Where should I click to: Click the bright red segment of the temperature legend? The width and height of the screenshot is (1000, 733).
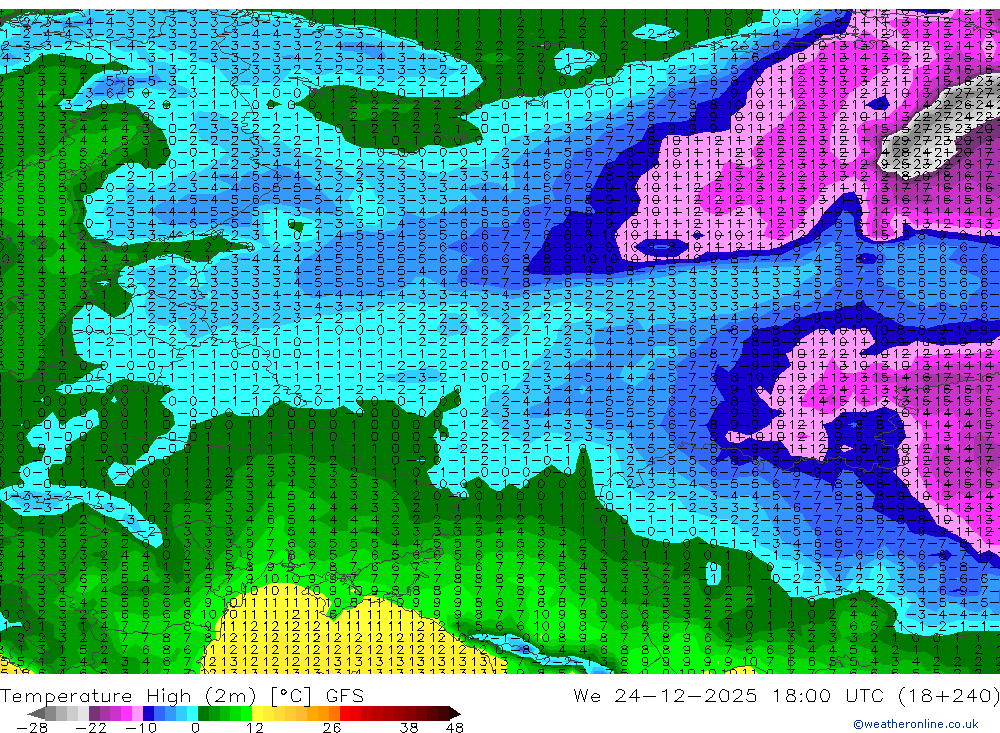(345, 713)
